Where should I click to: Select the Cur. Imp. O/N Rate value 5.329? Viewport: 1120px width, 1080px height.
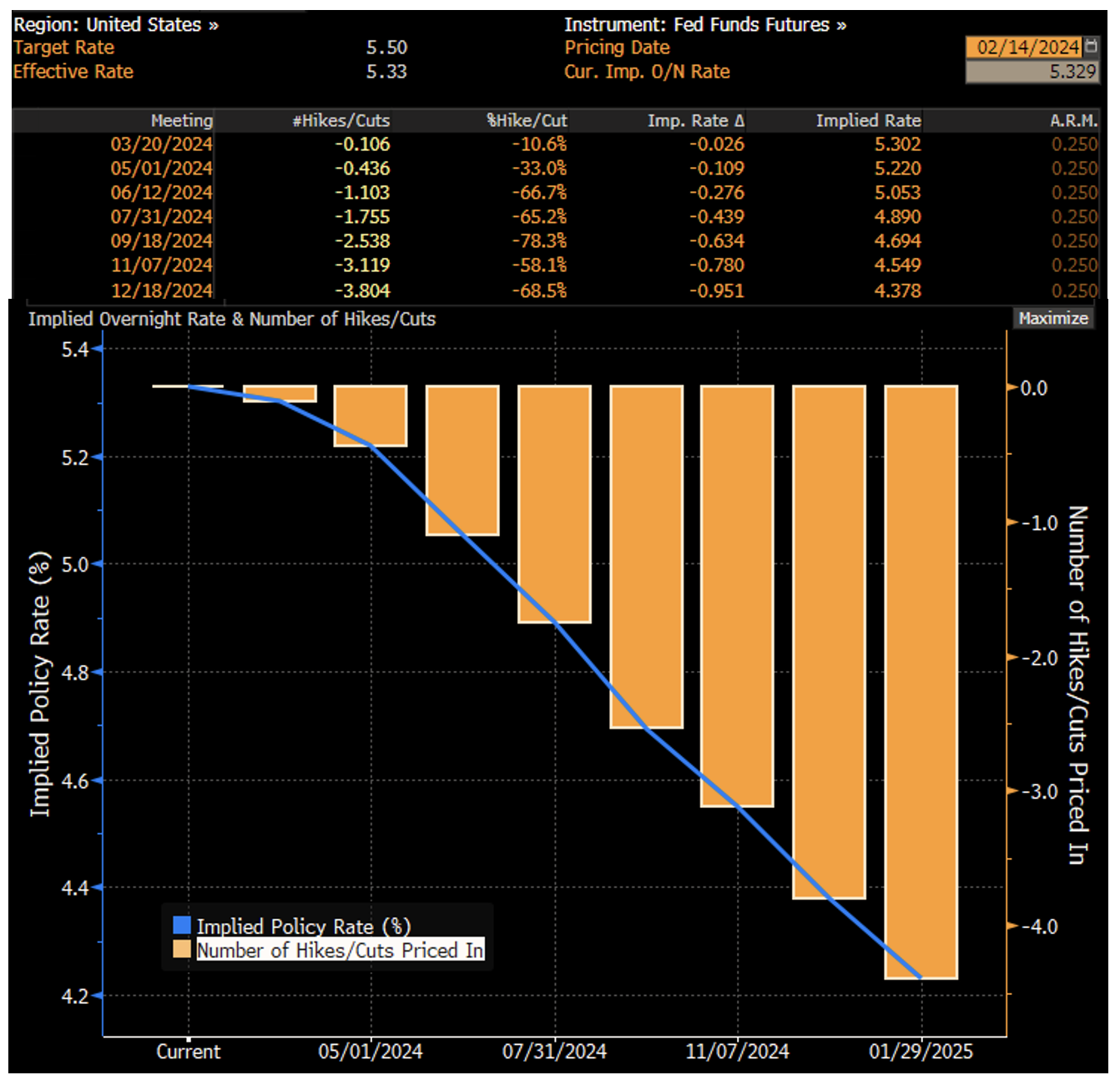pos(1032,72)
